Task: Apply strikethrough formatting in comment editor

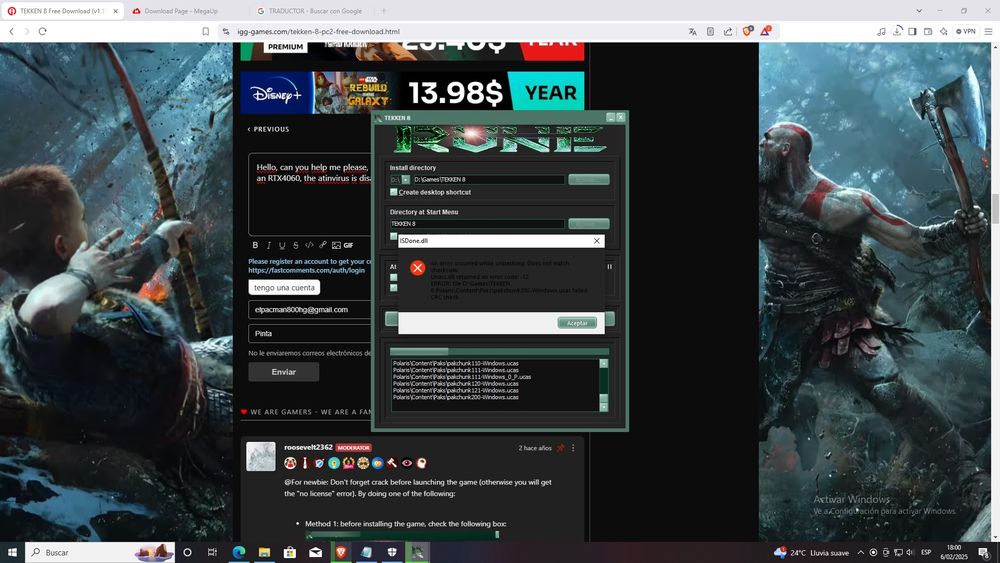Action: tap(295, 245)
